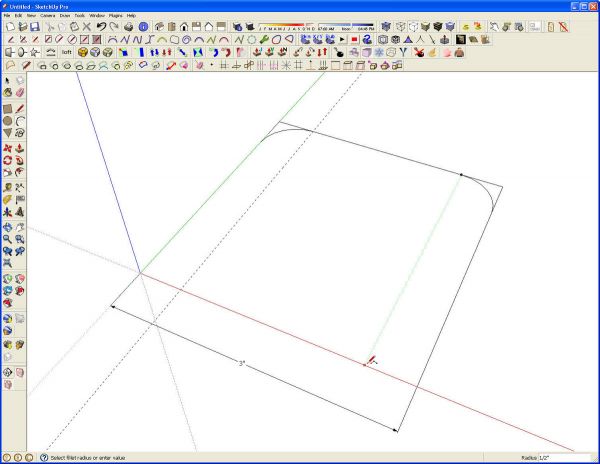Toggle Monochrome face style

click(x=450, y=26)
